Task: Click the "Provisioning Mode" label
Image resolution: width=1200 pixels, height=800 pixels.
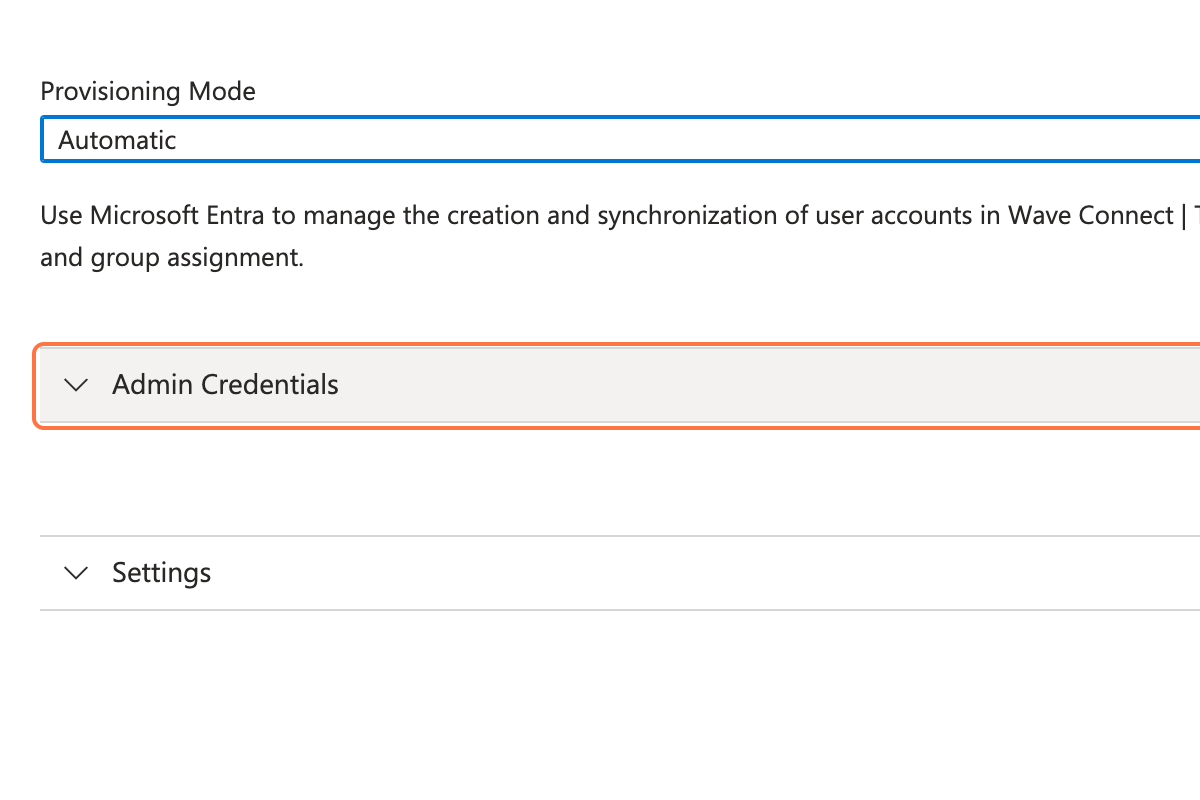Action: pyautogui.click(x=148, y=92)
